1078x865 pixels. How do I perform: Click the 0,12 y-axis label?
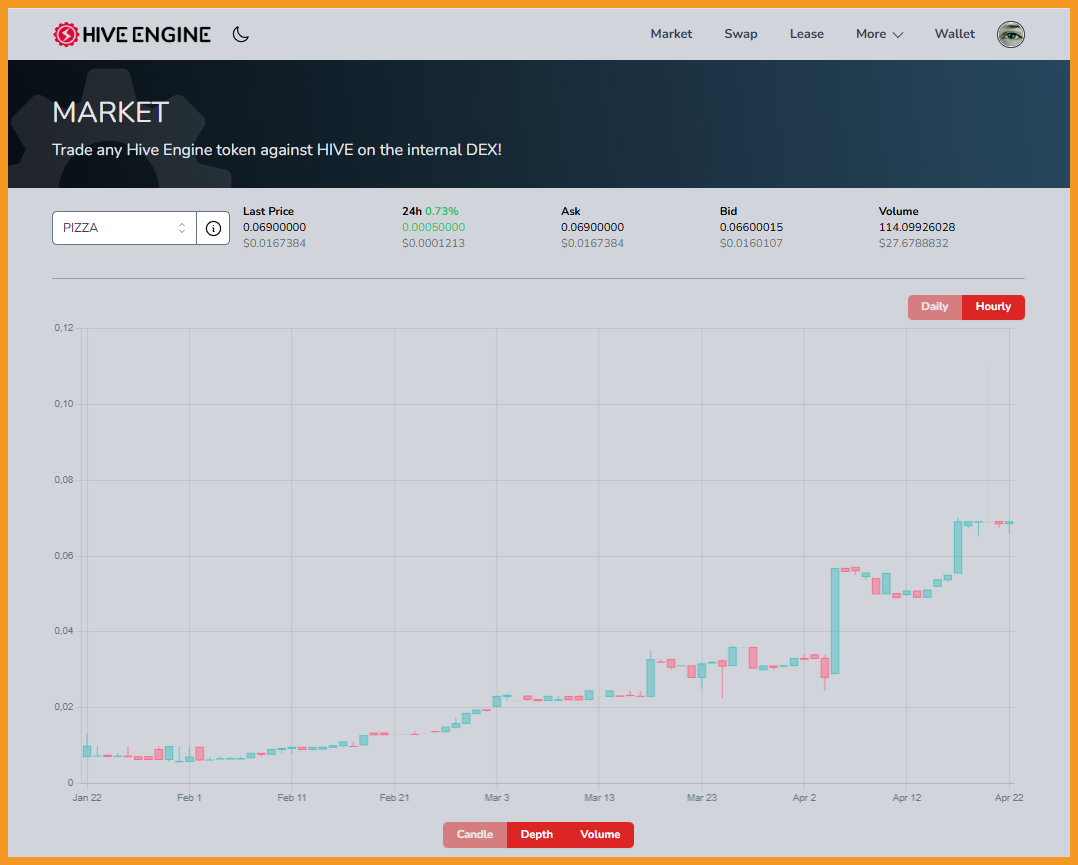[x=64, y=328]
